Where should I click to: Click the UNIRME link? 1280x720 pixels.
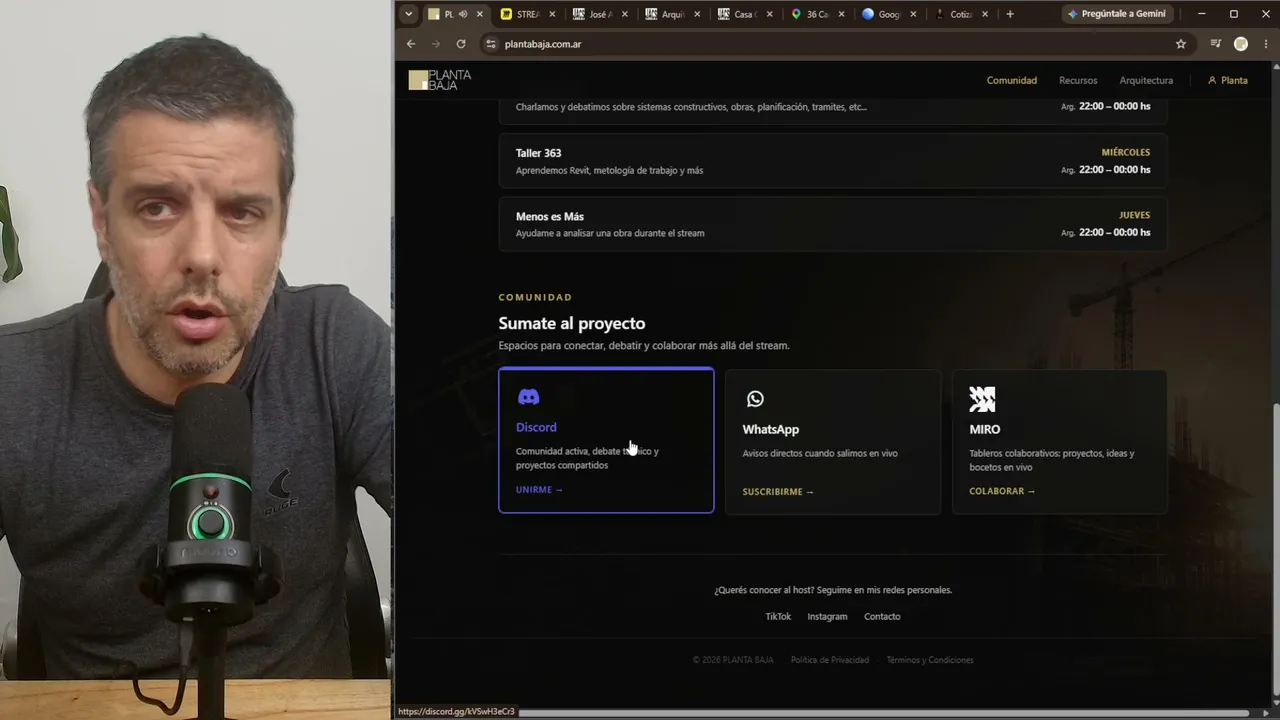coord(539,490)
